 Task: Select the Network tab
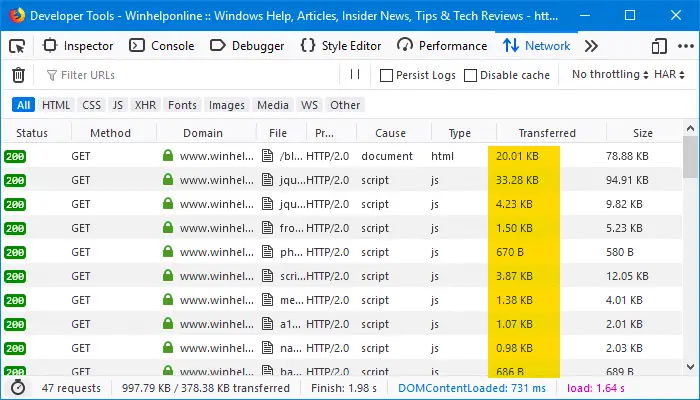537,46
